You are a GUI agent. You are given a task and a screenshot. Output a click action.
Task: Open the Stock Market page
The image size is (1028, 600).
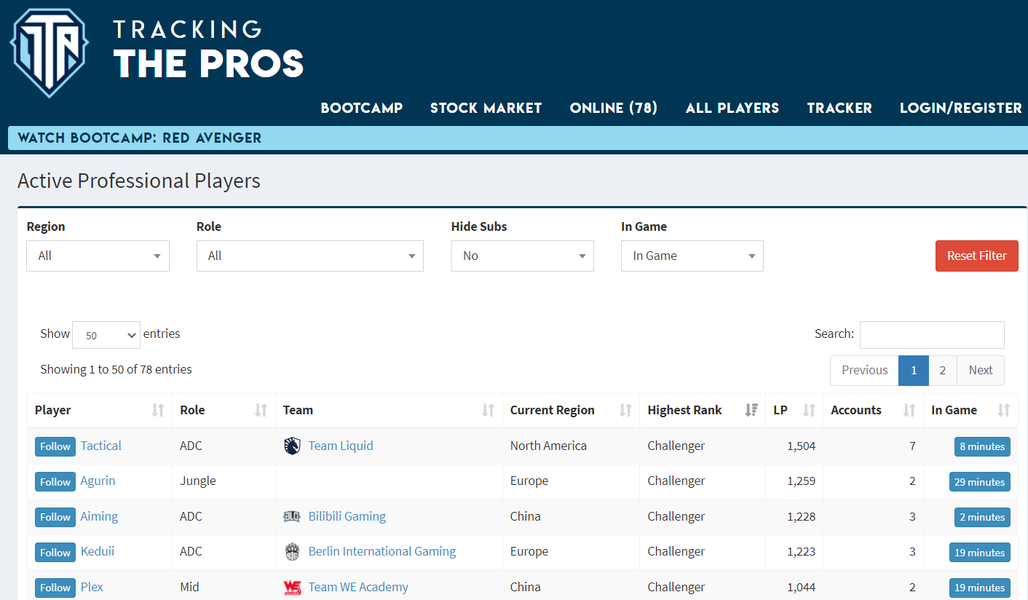click(486, 108)
